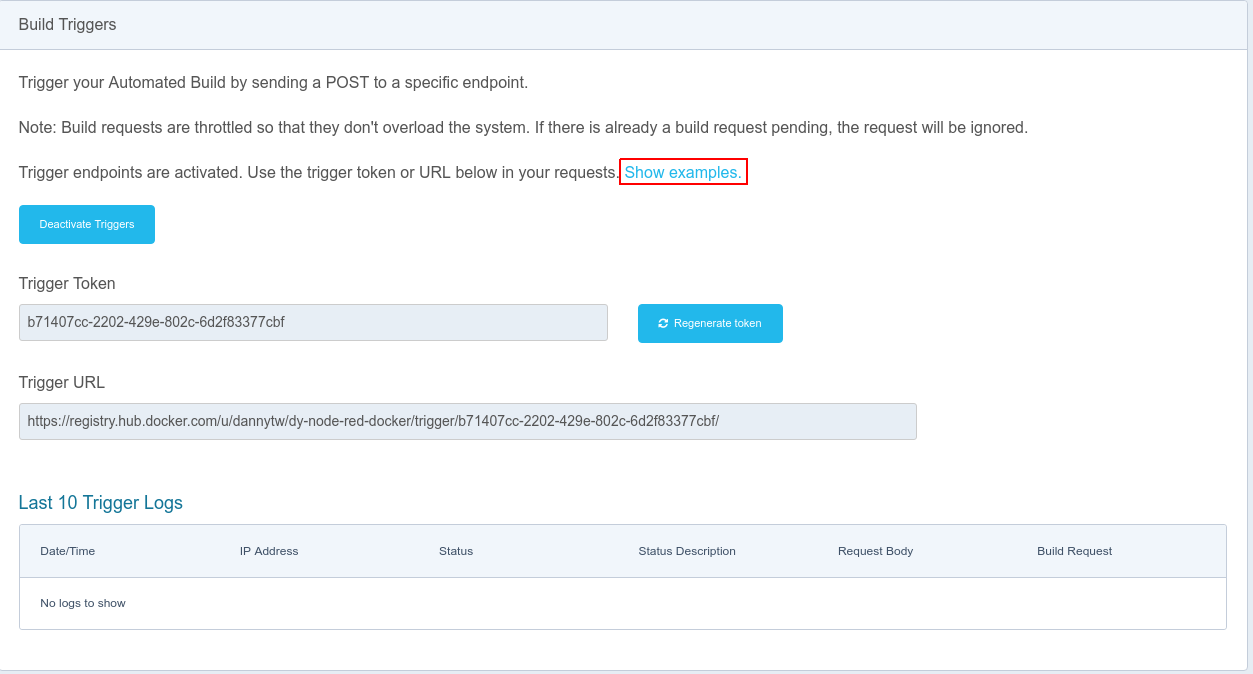Viewport: 1253px width, 674px height.
Task: Click the 'Trigger your Automated Build' description
Action: click(273, 82)
